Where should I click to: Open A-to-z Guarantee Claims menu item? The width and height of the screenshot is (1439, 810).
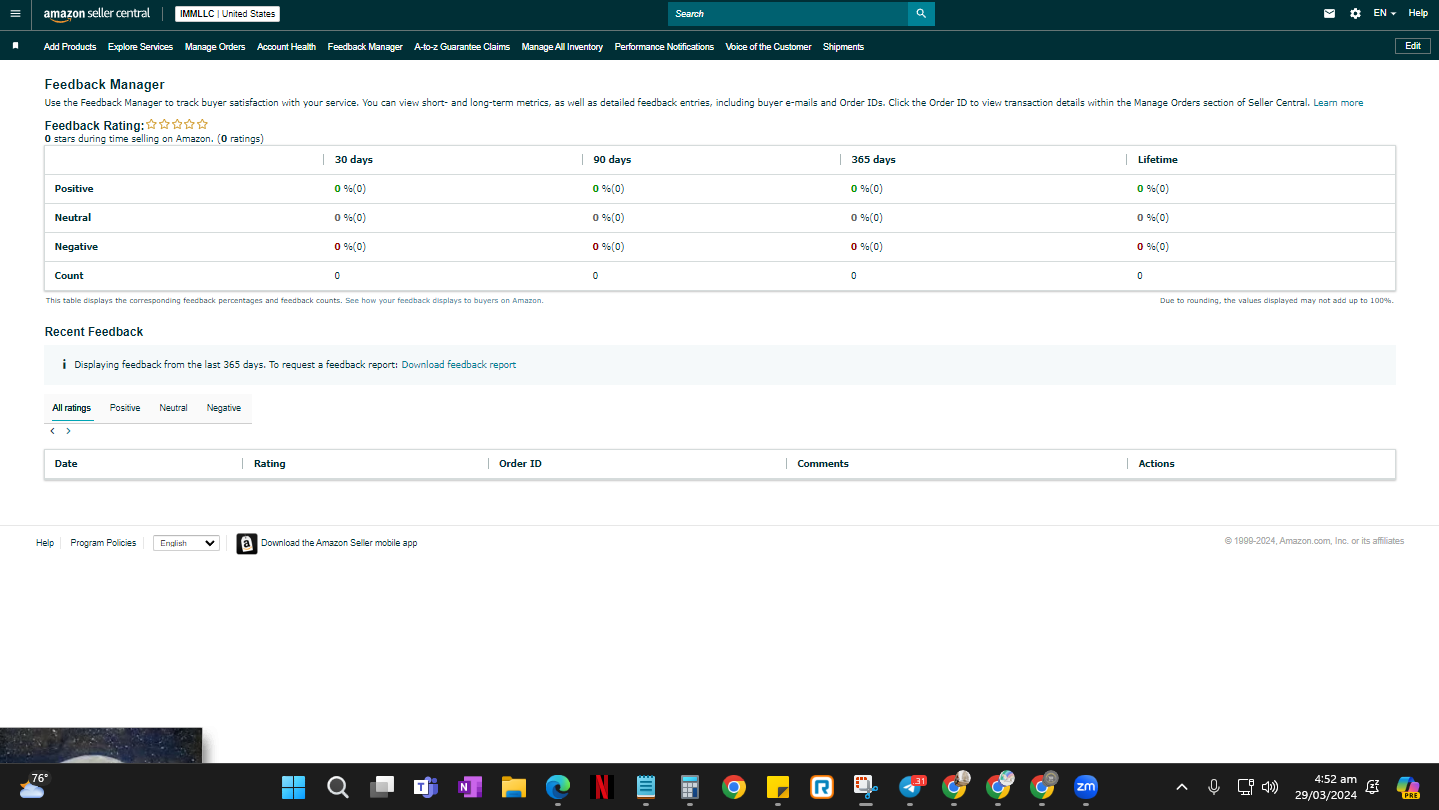click(x=462, y=47)
